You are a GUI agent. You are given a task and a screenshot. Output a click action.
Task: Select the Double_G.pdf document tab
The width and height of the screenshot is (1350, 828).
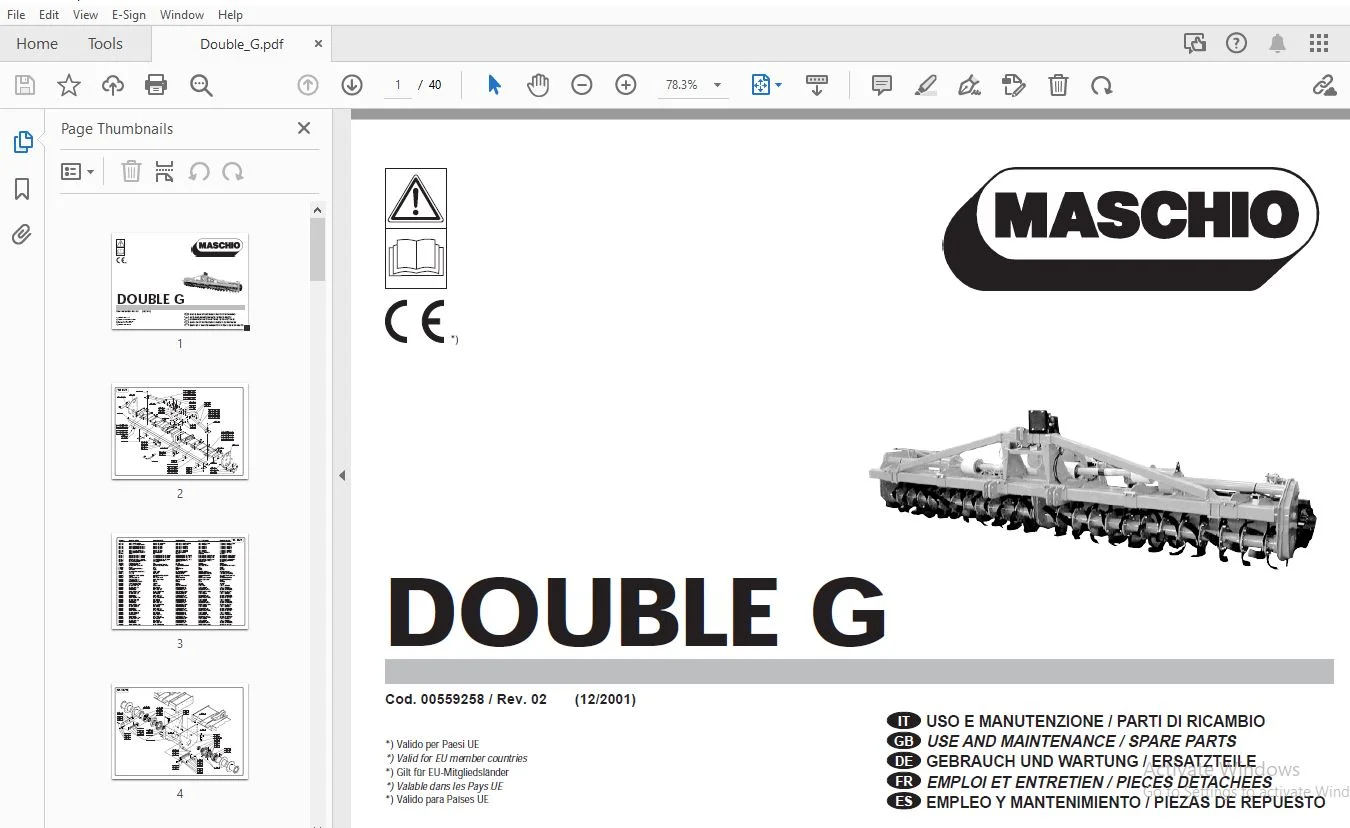coord(242,44)
